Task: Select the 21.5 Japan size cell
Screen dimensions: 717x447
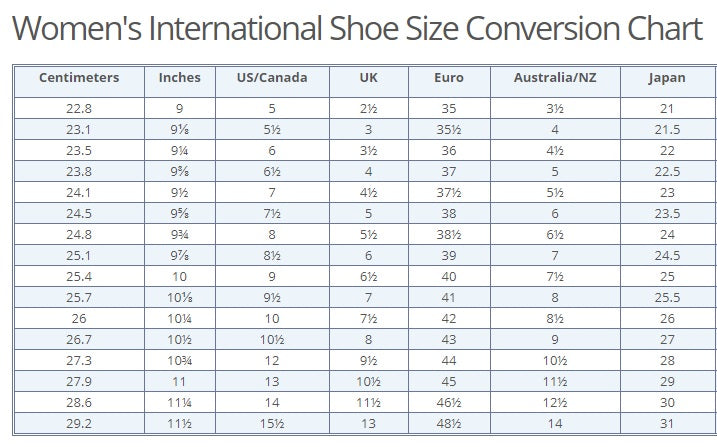Action: pos(666,129)
